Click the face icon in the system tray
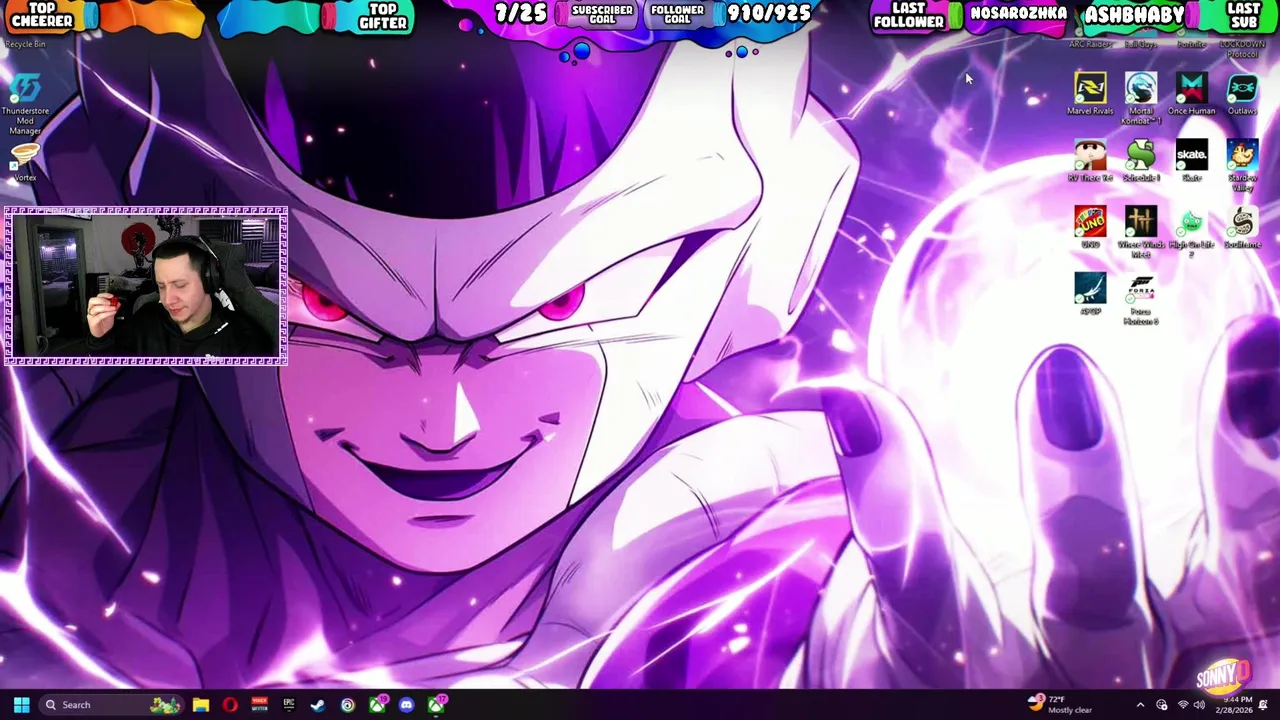The image size is (1280, 720). pos(1161,705)
